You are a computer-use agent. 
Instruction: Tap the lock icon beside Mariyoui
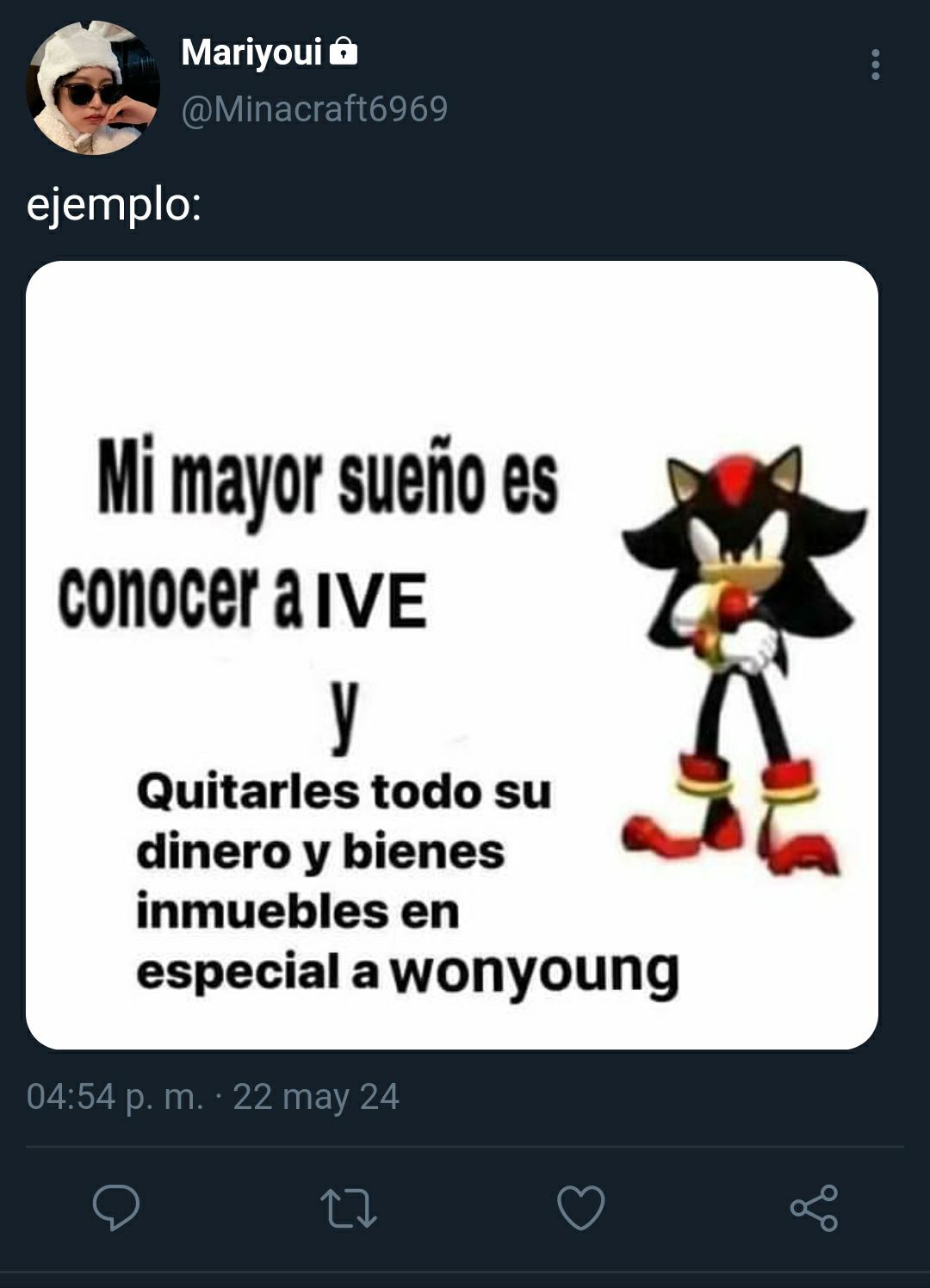point(344,51)
